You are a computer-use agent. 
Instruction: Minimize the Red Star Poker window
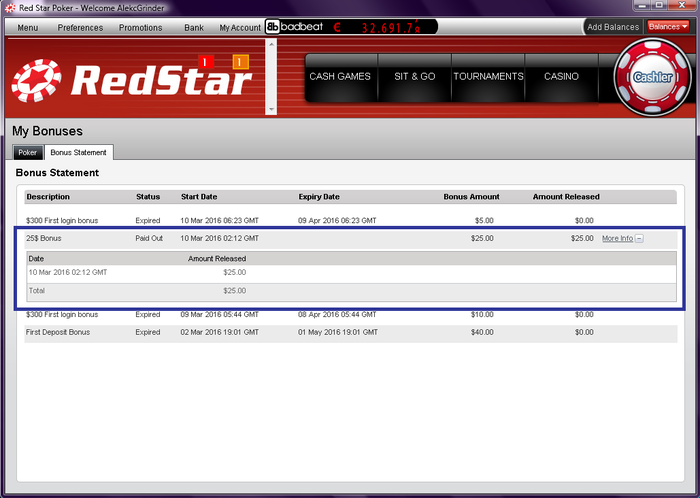pos(642,5)
